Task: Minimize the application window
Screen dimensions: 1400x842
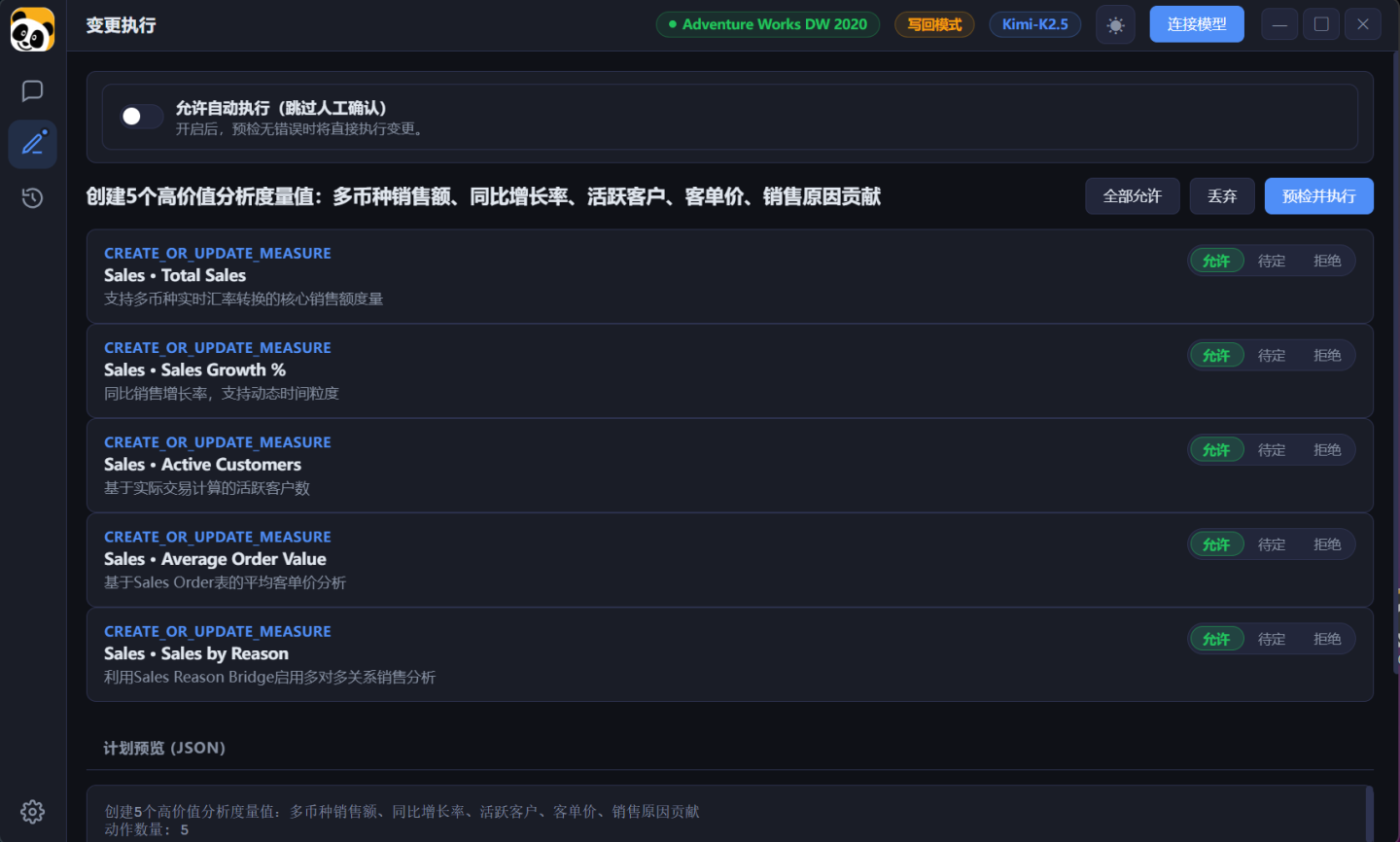Action: click(x=1279, y=24)
